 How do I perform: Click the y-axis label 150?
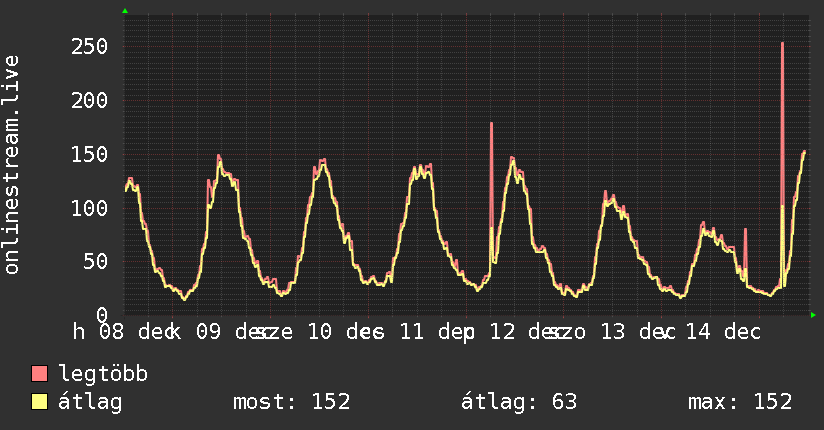(89, 154)
